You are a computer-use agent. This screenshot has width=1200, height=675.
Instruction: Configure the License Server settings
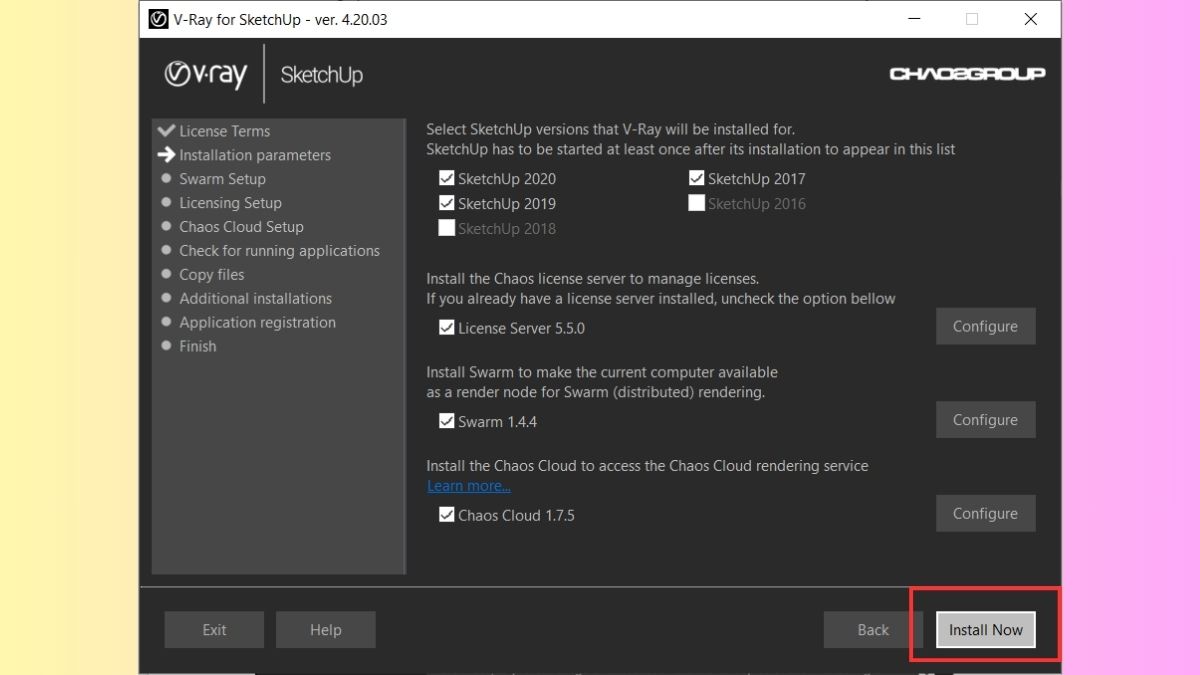pyautogui.click(x=985, y=326)
